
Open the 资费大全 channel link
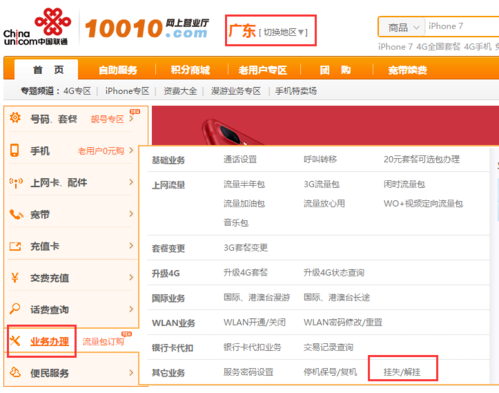(x=180, y=91)
